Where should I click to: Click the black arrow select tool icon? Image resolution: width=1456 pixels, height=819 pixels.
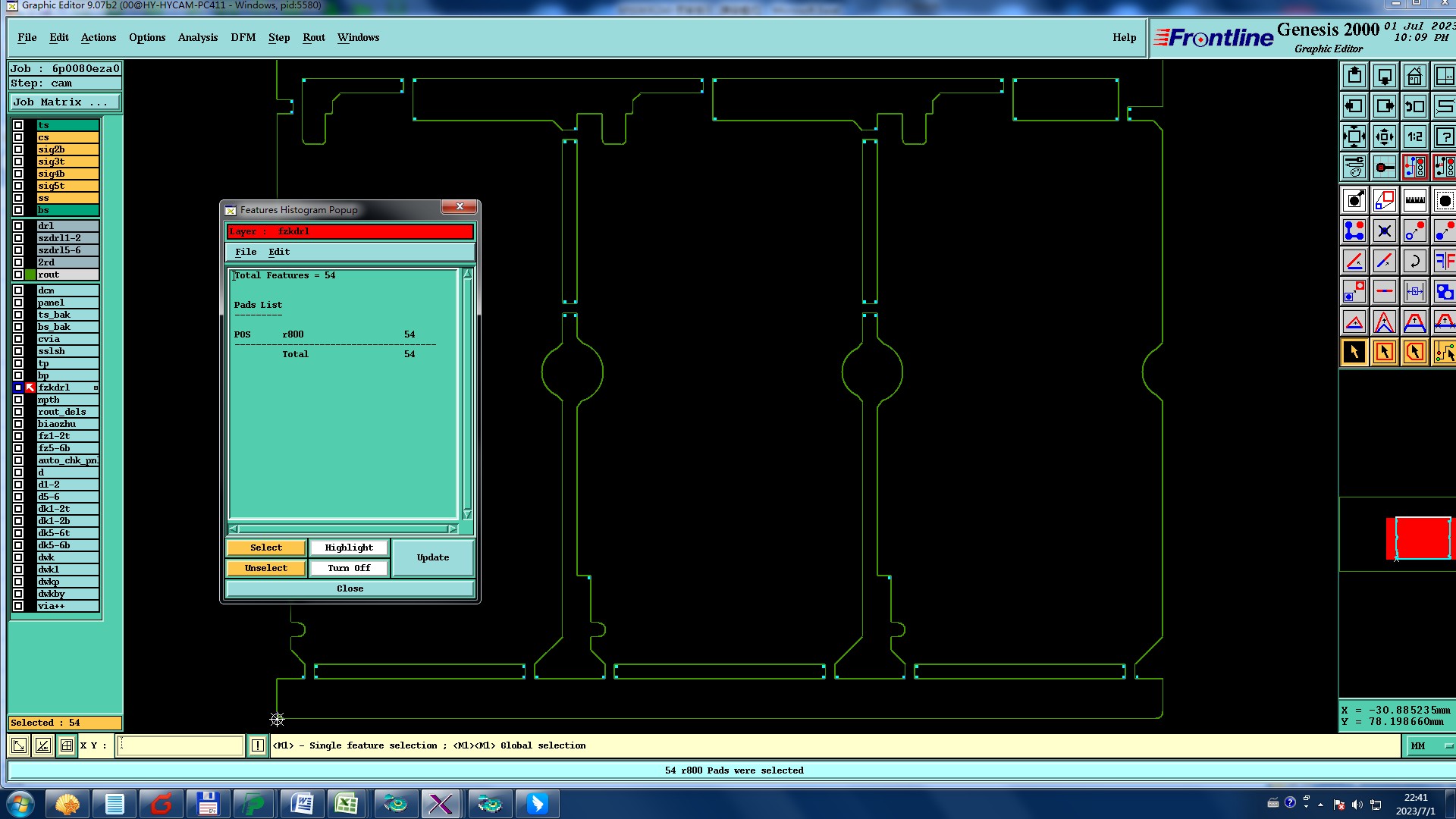[x=1354, y=352]
